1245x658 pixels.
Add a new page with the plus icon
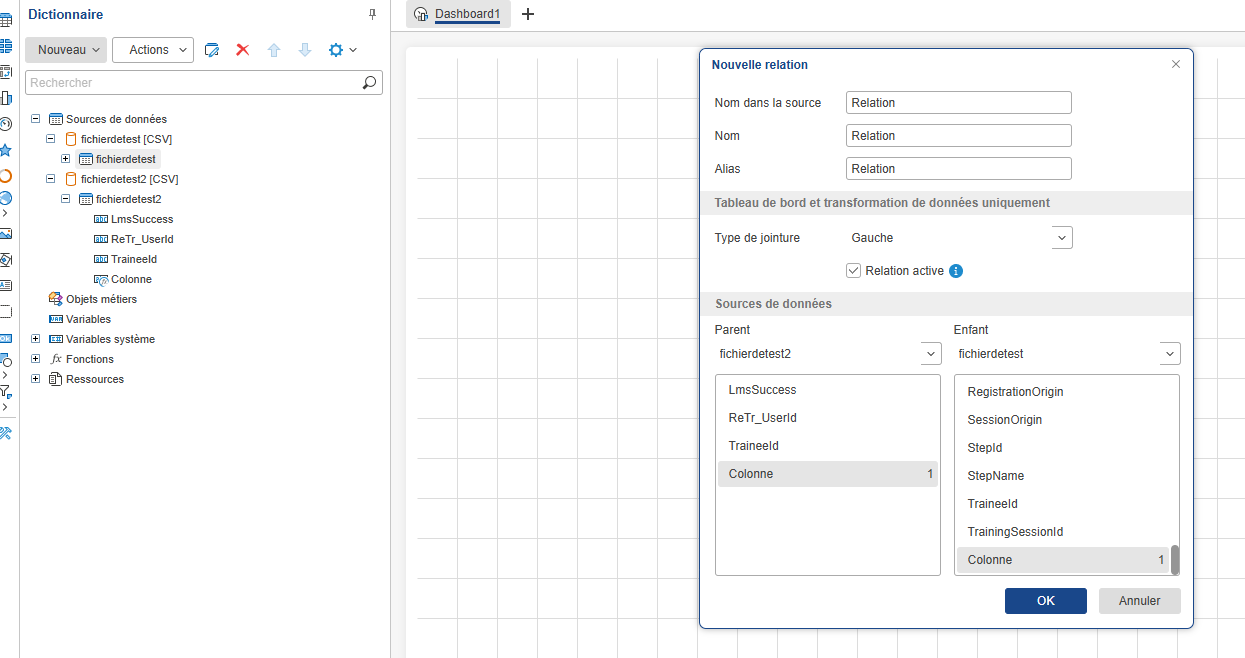(528, 14)
